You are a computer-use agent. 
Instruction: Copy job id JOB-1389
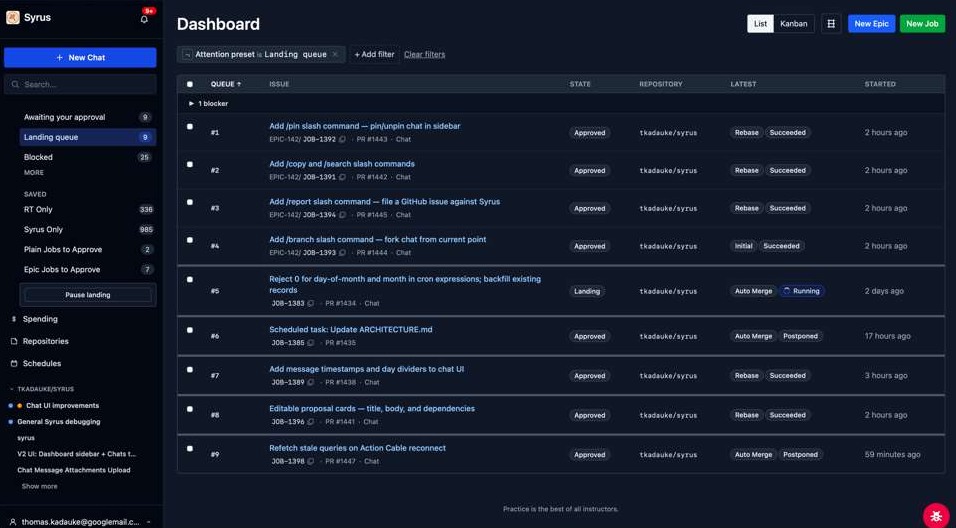pyautogui.click(x=311, y=383)
